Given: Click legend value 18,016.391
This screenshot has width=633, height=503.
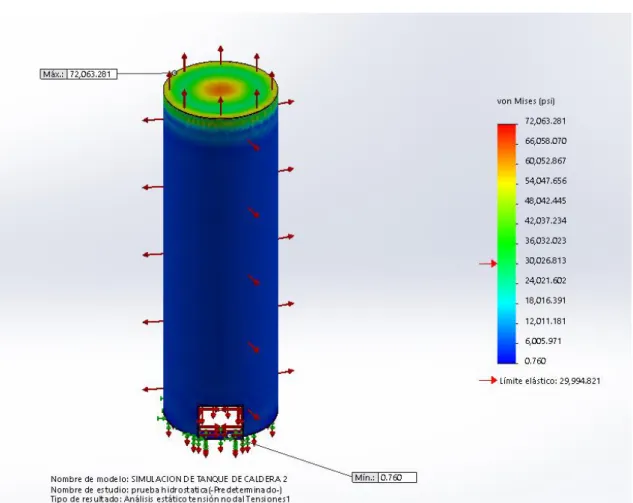Looking at the screenshot, I should click(x=545, y=301).
